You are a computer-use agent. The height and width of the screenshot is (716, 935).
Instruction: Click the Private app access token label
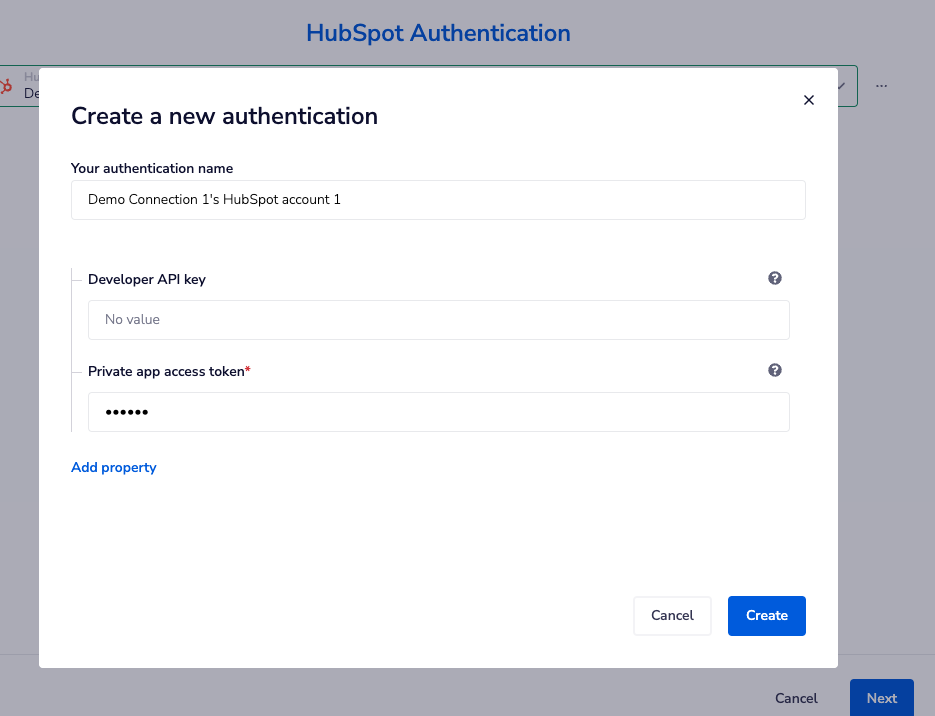(x=169, y=371)
